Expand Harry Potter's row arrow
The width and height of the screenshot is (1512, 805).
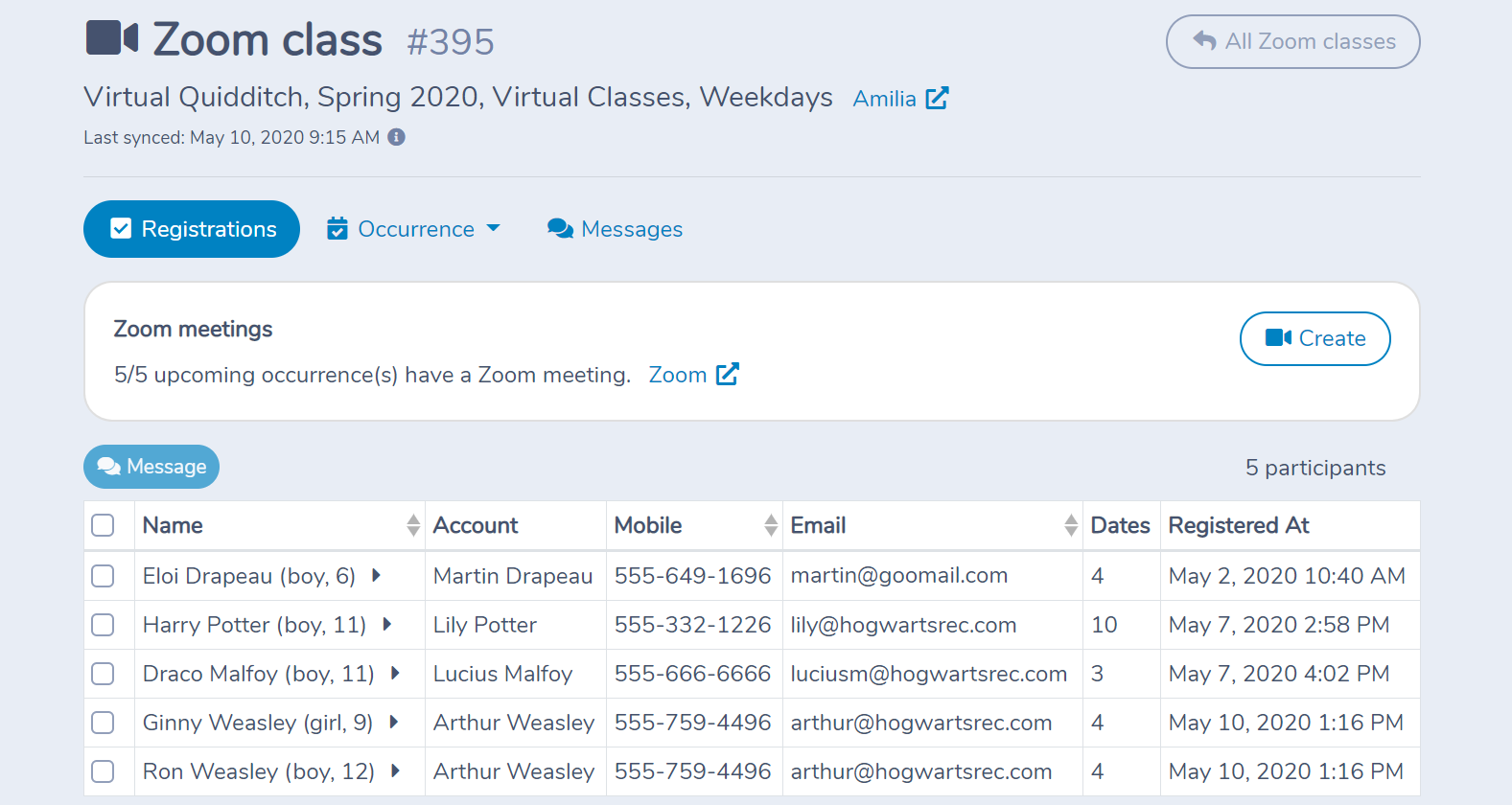point(387,624)
